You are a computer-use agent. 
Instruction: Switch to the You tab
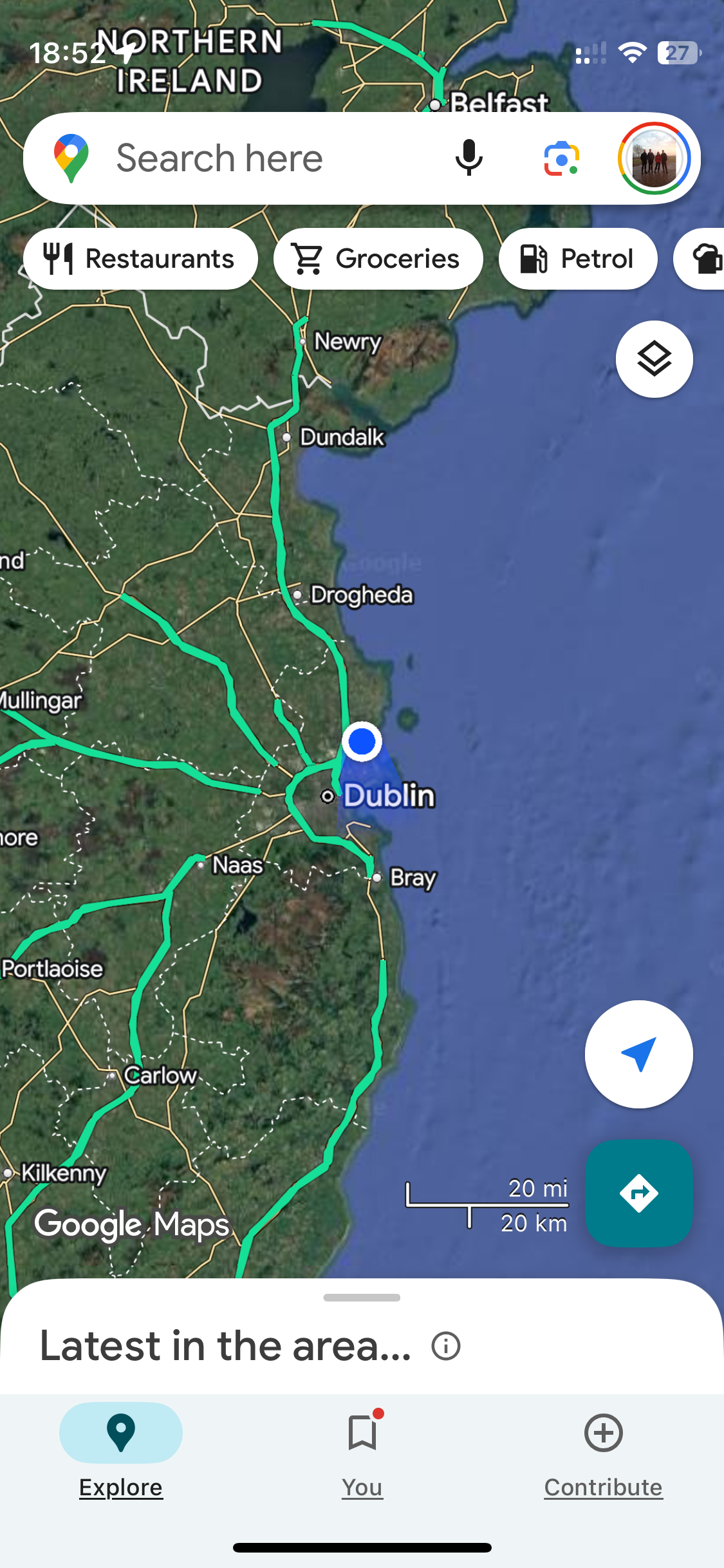pyautogui.click(x=362, y=1451)
